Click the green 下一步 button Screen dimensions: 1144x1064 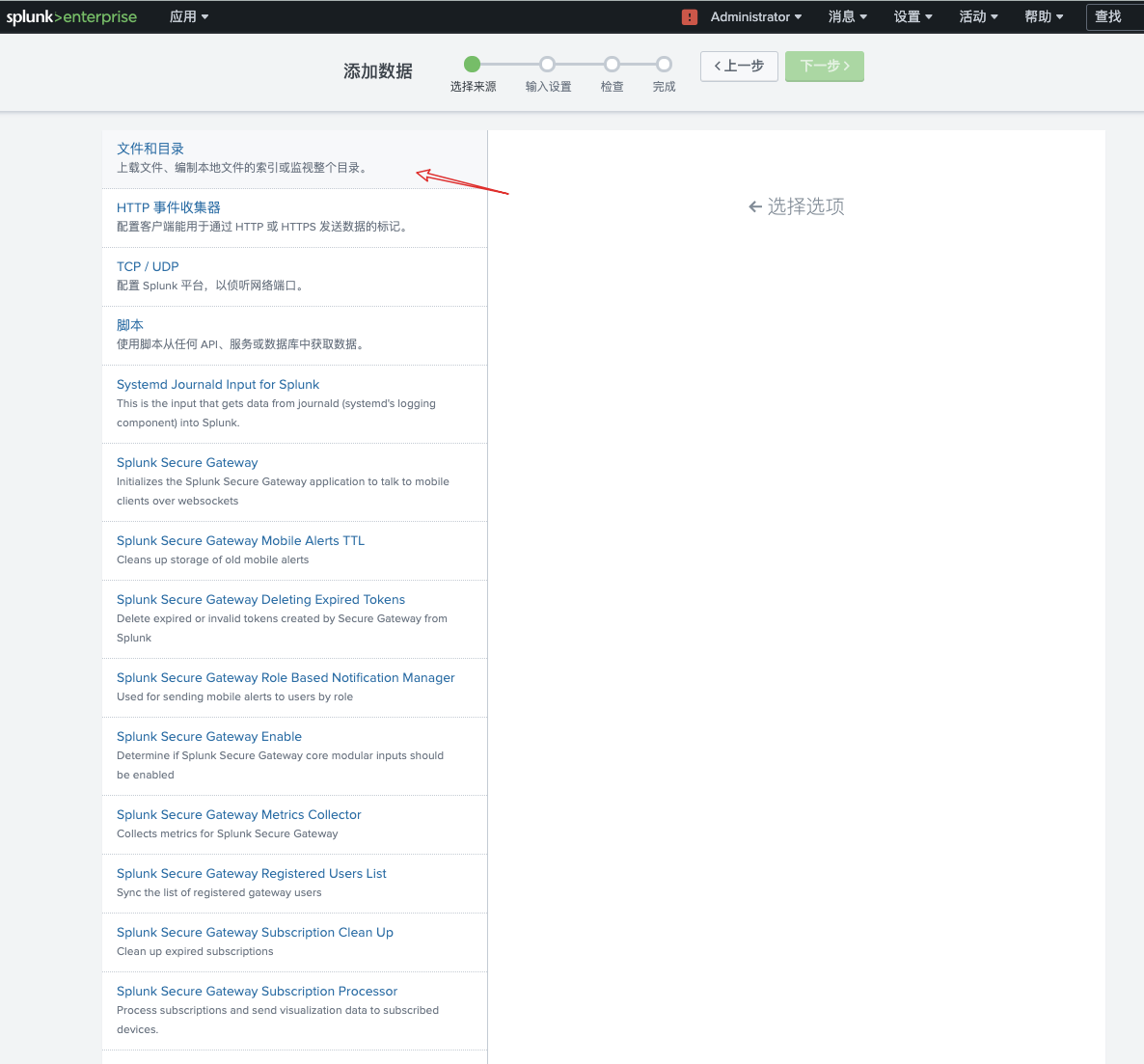click(x=825, y=67)
